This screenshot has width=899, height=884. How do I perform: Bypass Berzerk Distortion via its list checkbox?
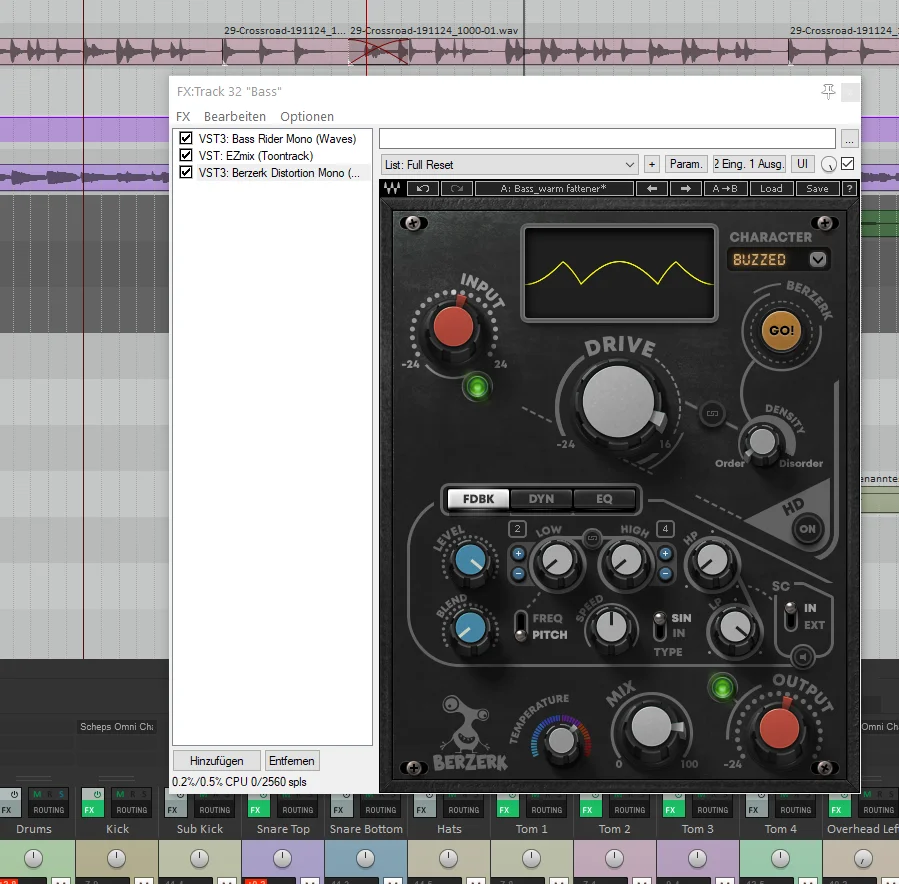[186, 172]
